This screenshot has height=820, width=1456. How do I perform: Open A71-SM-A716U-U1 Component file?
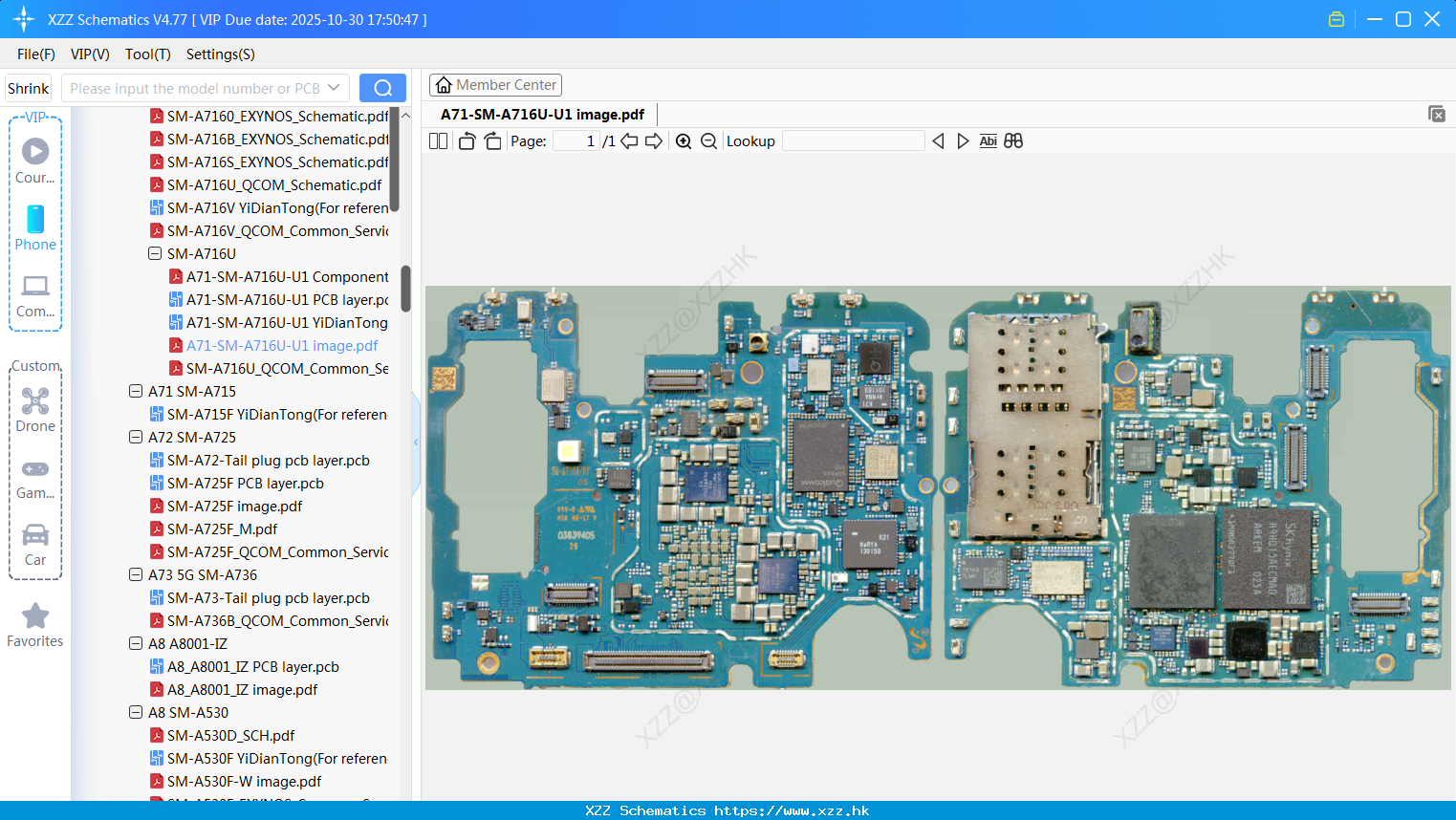tap(279, 276)
